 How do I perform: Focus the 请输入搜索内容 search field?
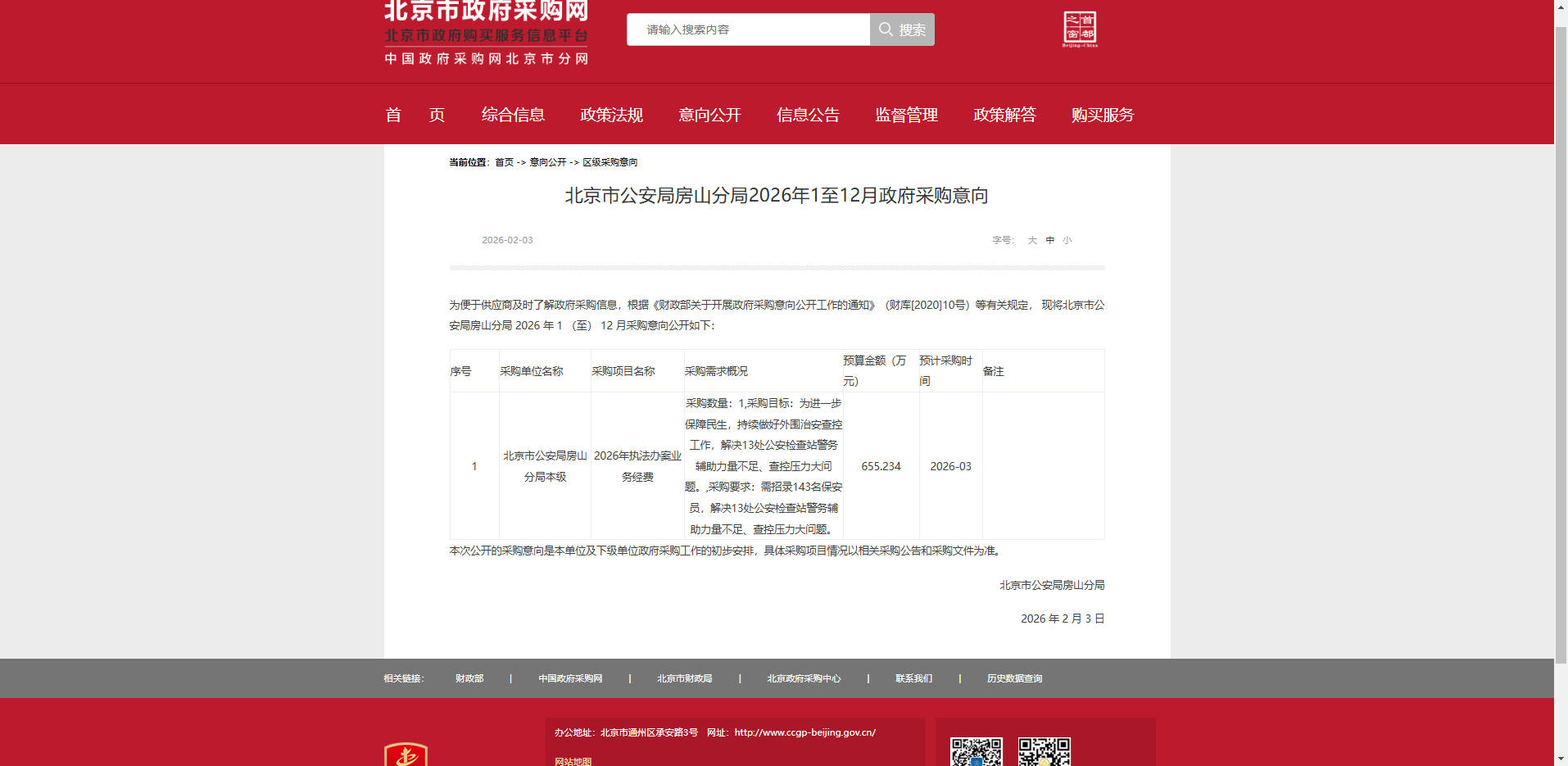click(748, 29)
